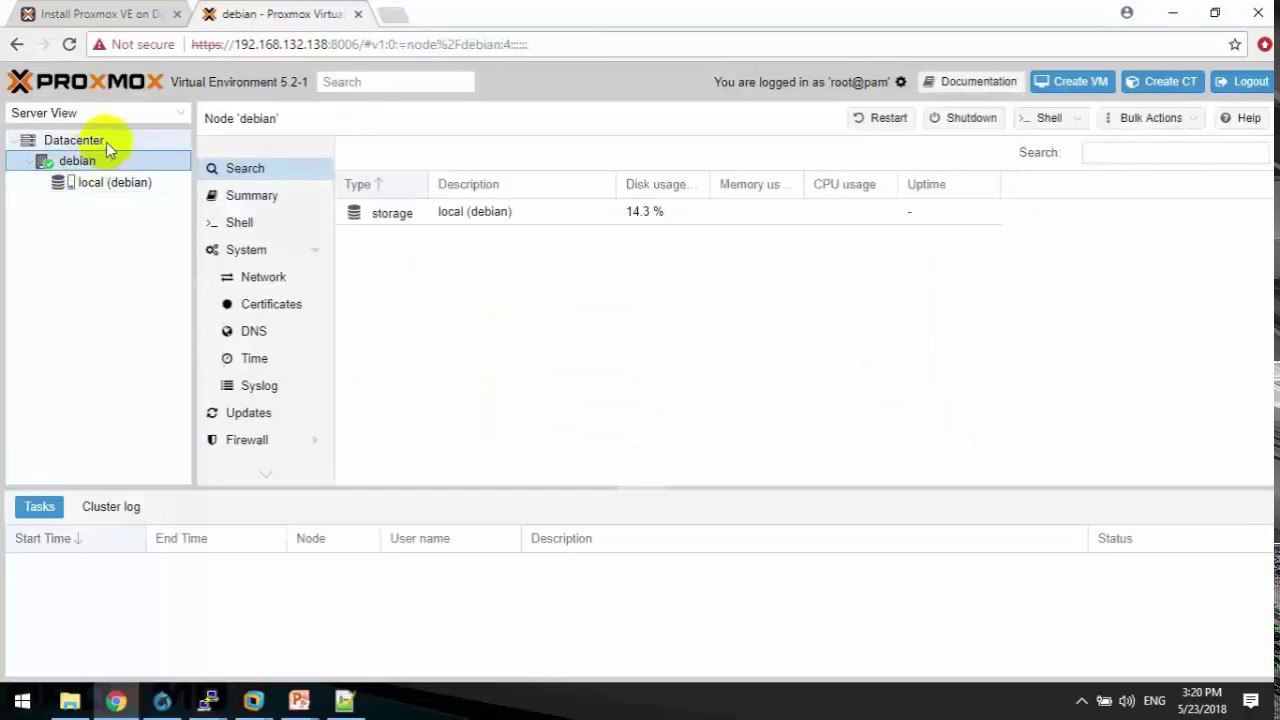The width and height of the screenshot is (1280, 720).
Task: Sort by Memory usage column
Action: 756,184
